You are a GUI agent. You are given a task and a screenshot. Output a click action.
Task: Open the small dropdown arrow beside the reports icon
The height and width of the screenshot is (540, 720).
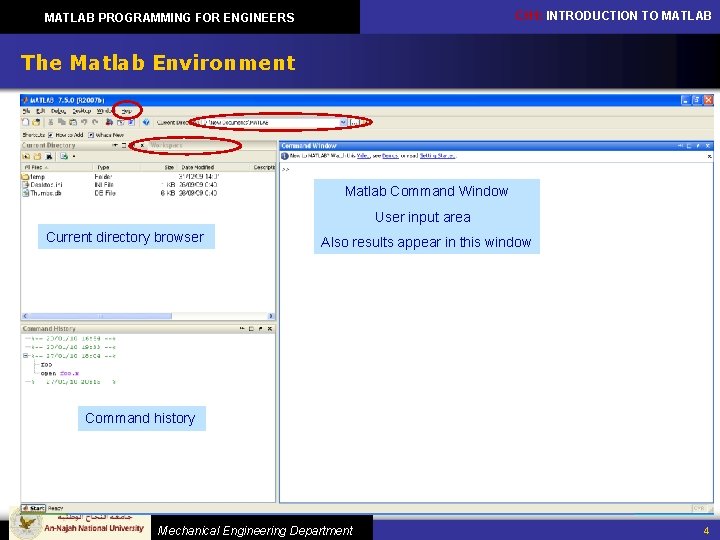pos(74,157)
